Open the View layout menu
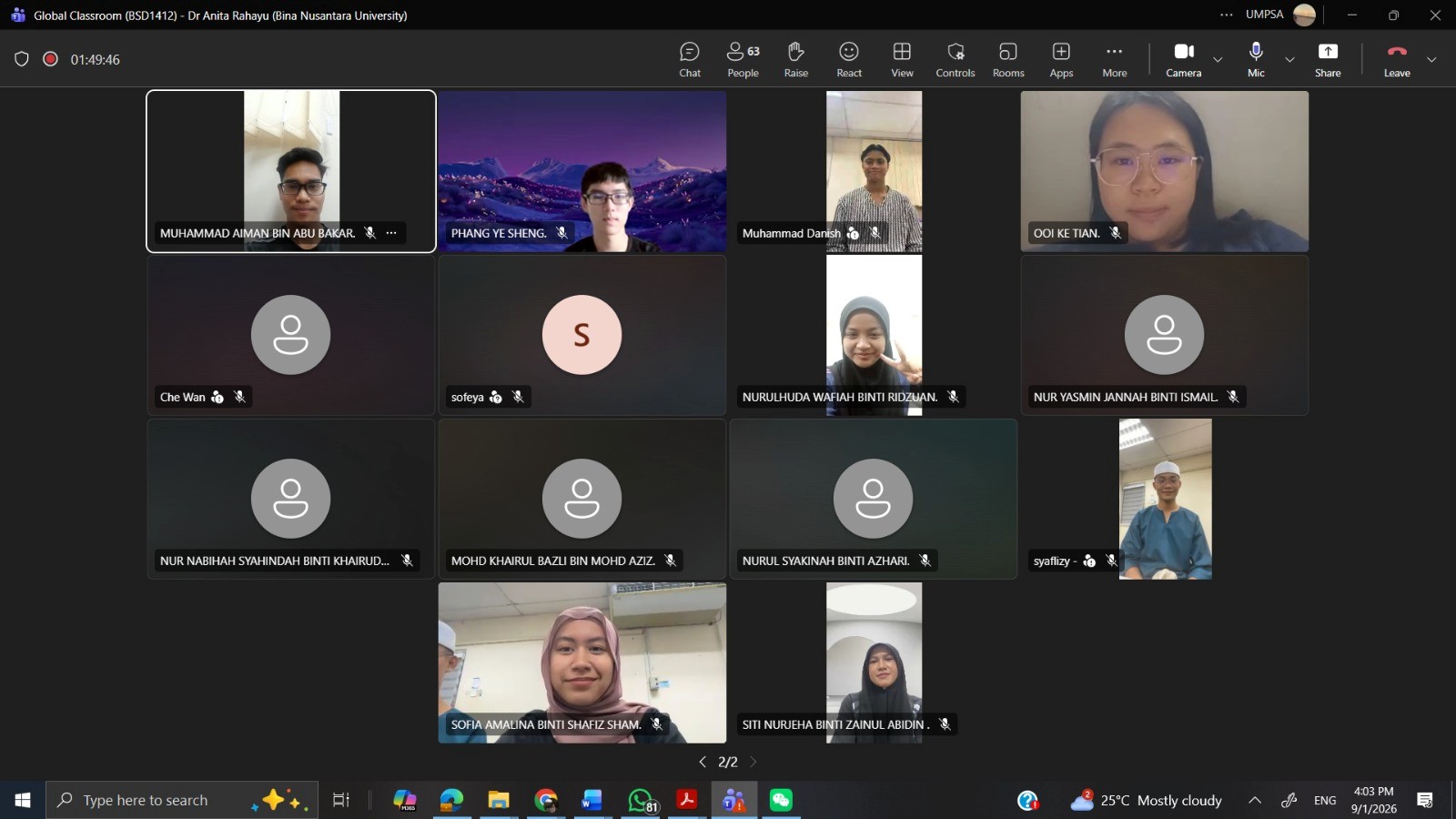 point(902,59)
